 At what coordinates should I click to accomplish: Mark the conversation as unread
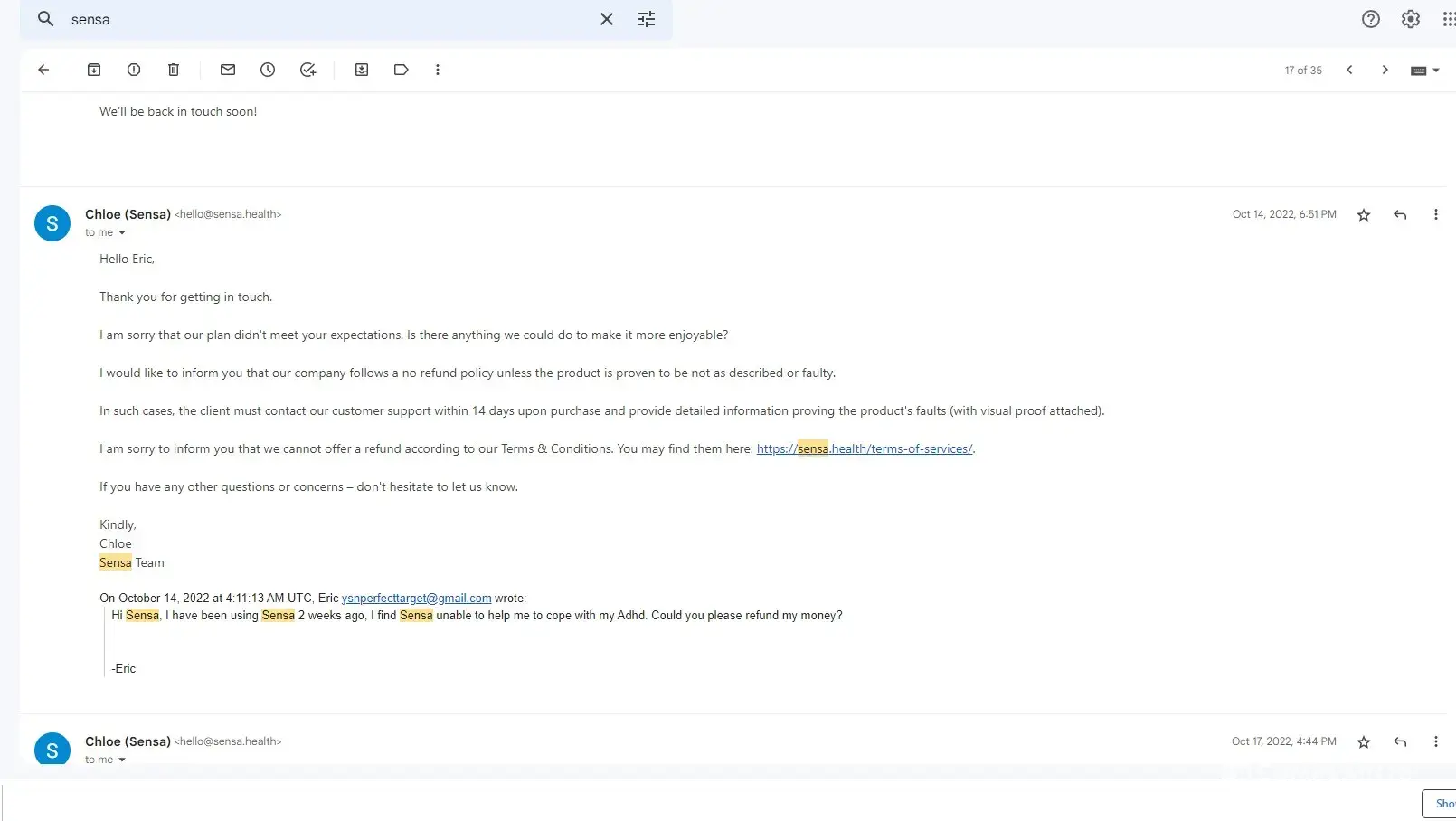pyautogui.click(x=228, y=70)
